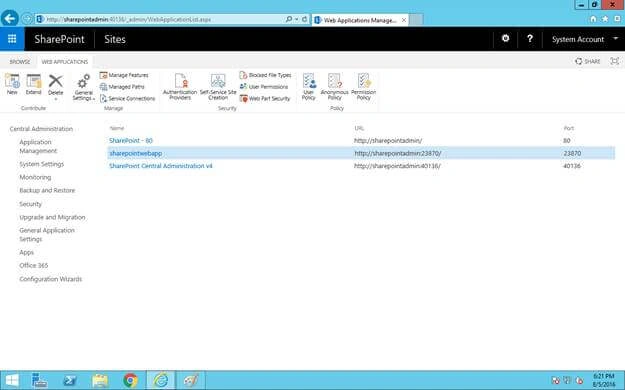Open Apps in the sidebar
The height and width of the screenshot is (390, 625).
26,252
